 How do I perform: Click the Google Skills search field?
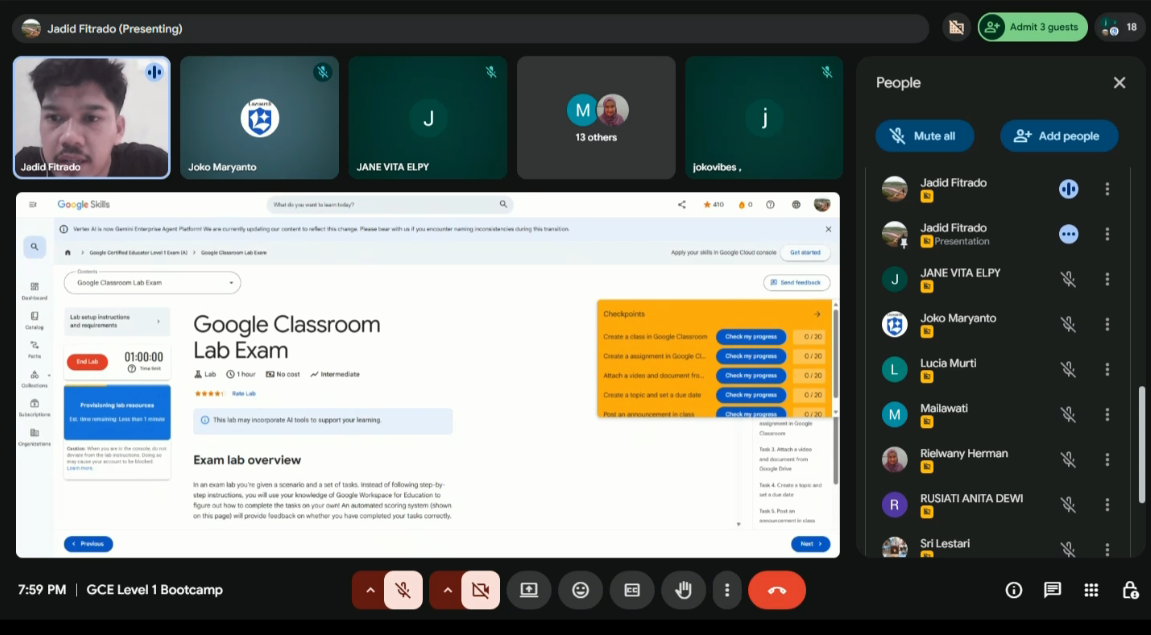click(x=390, y=205)
